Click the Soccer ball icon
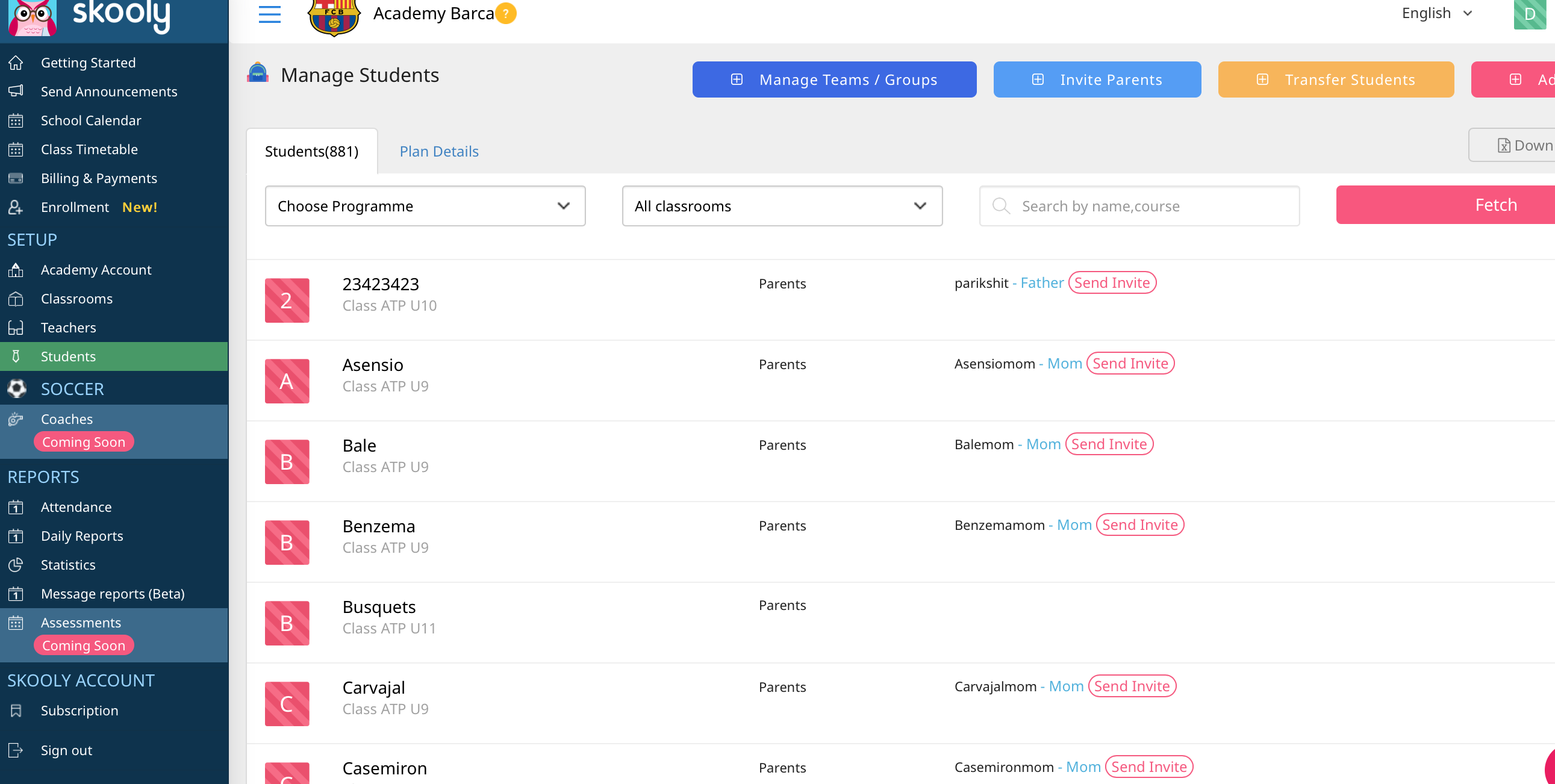The height and width of the screenshot is (784, 1555). pos(17,388)
